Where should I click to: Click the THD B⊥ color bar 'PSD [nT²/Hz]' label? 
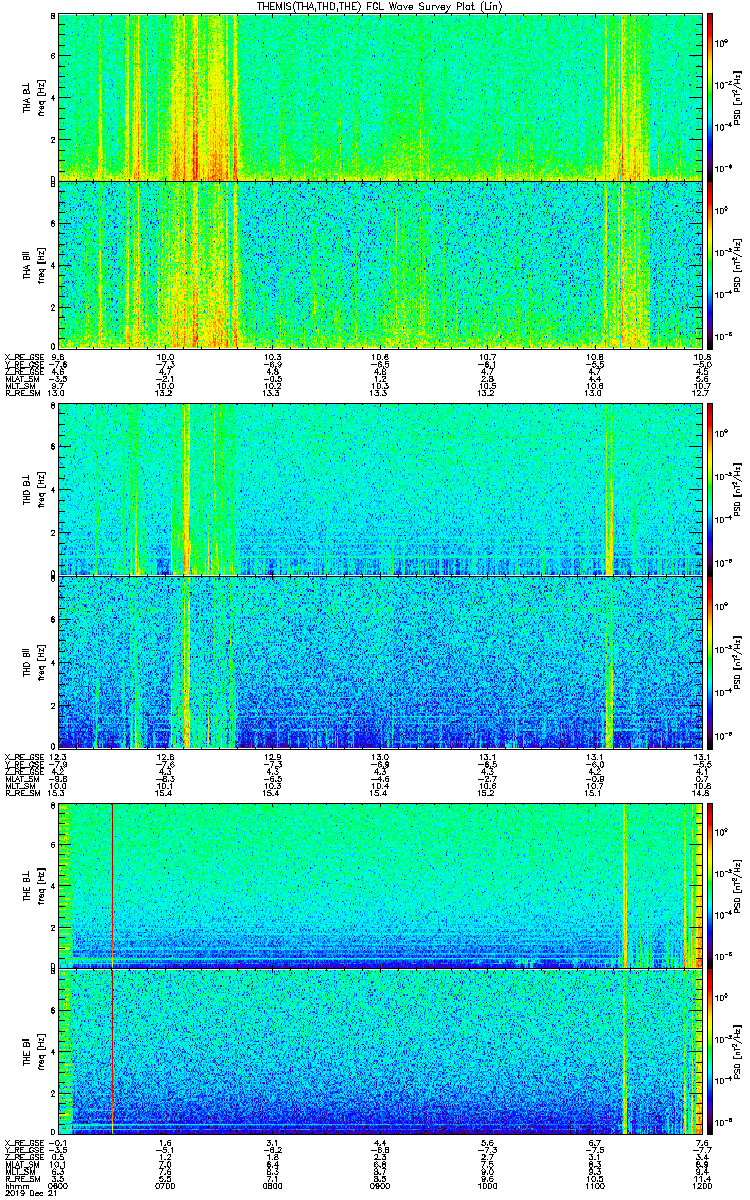tap(737, 490)
